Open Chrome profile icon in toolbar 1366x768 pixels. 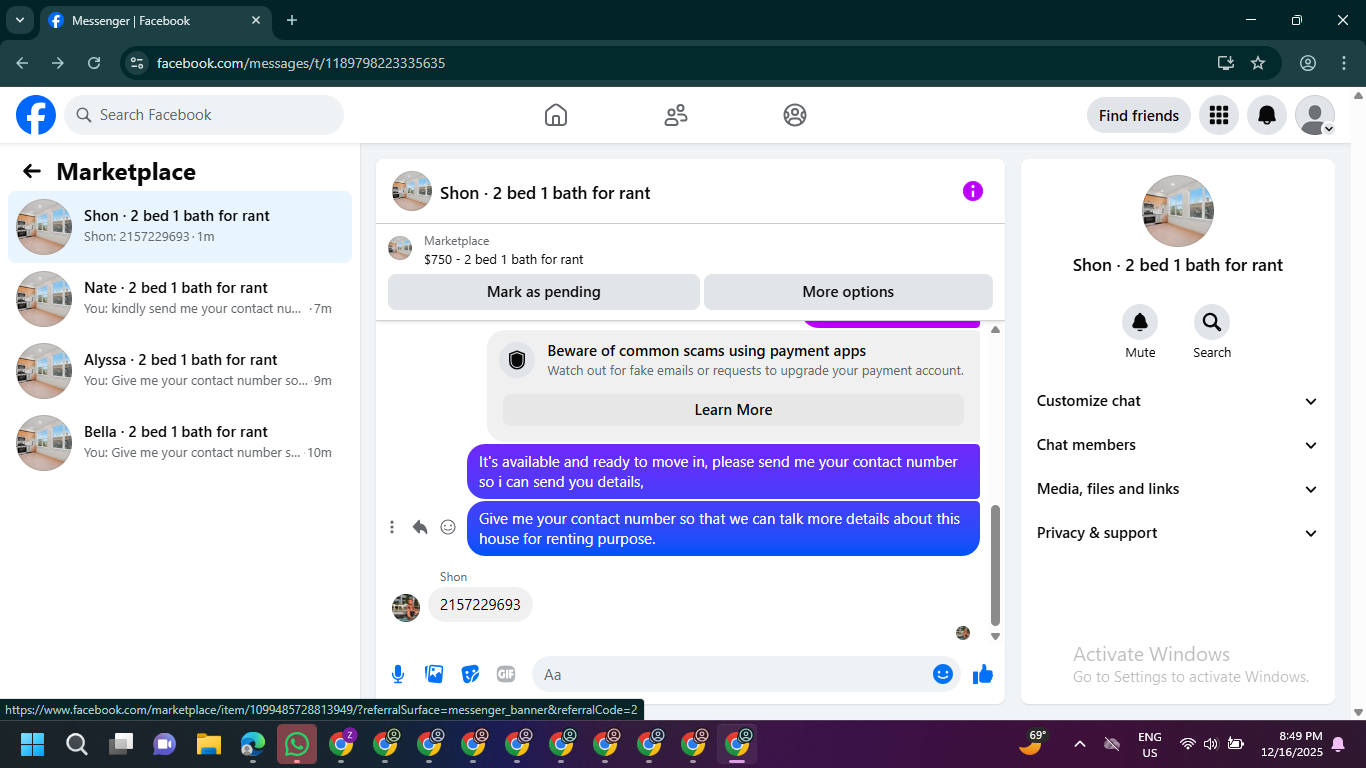click(1308, 63)
